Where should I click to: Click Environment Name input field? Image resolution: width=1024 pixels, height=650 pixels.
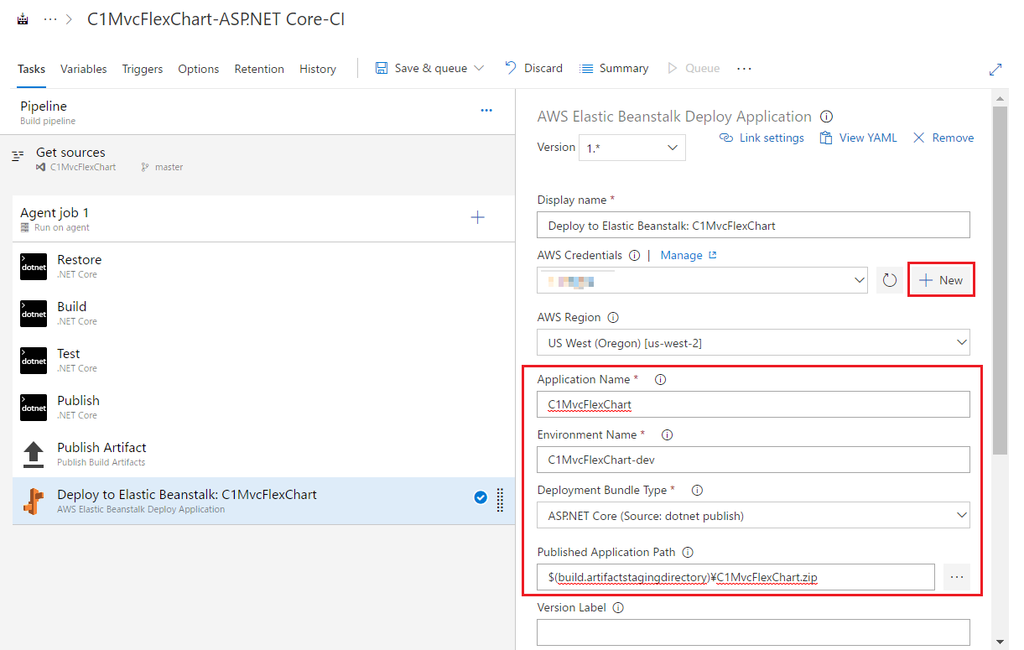point(753,460)
